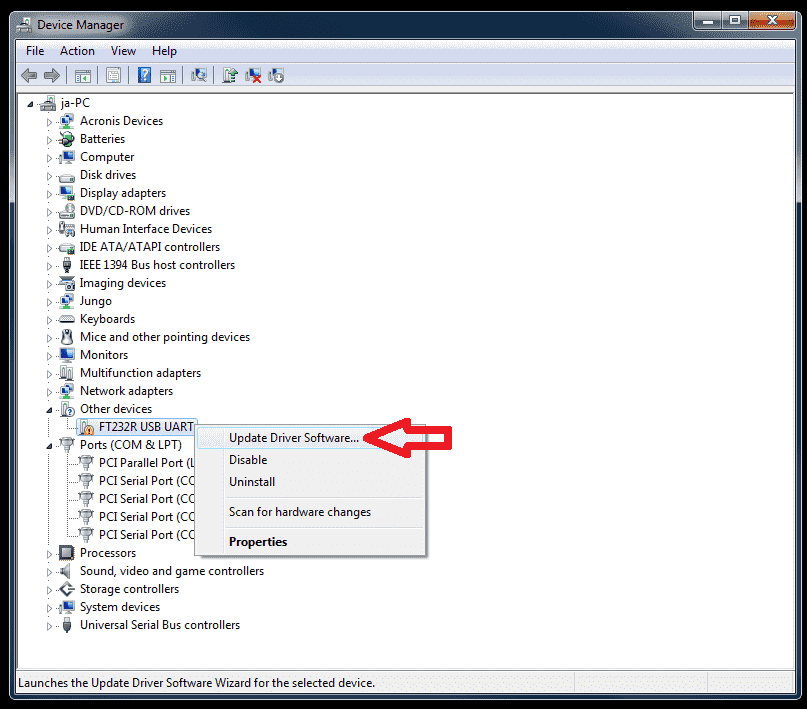
Task: Click the Back navigation arrow icon
Action: (28, 75)
